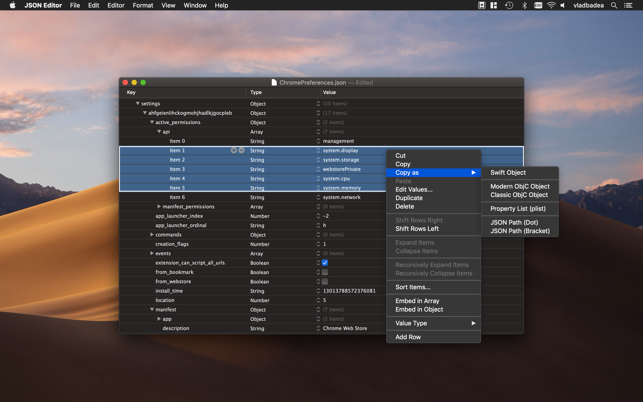
Task: Open the Edit menu
Action: [93, 5]
